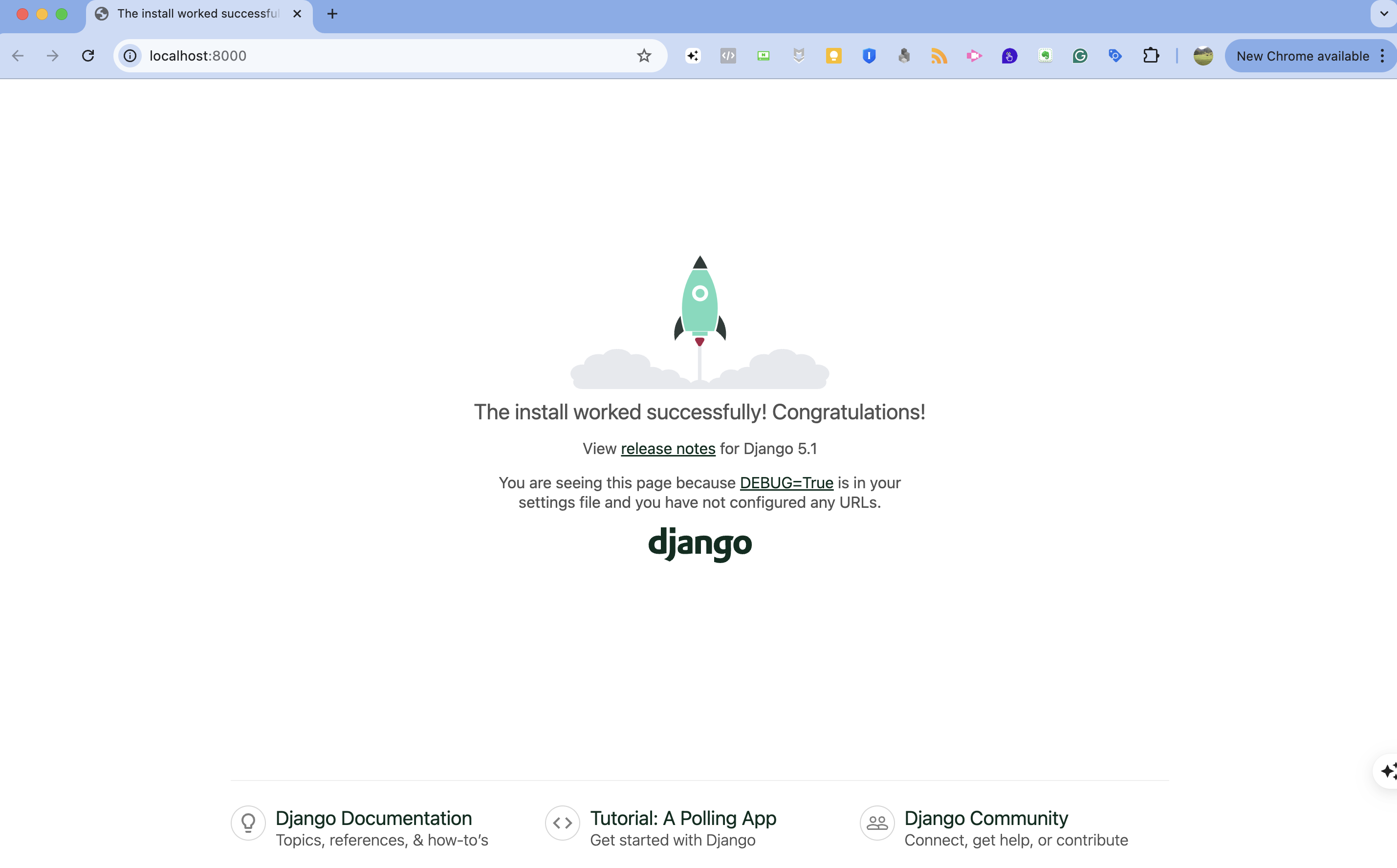Click 'The install worked successfully! Congratulations!' heading

point(699,412)
